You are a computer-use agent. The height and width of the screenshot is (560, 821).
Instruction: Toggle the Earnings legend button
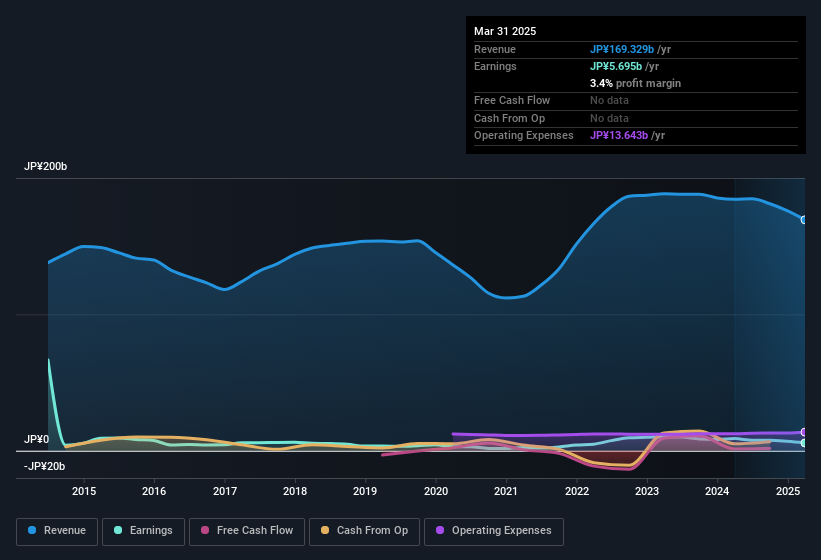coord(143,531)
